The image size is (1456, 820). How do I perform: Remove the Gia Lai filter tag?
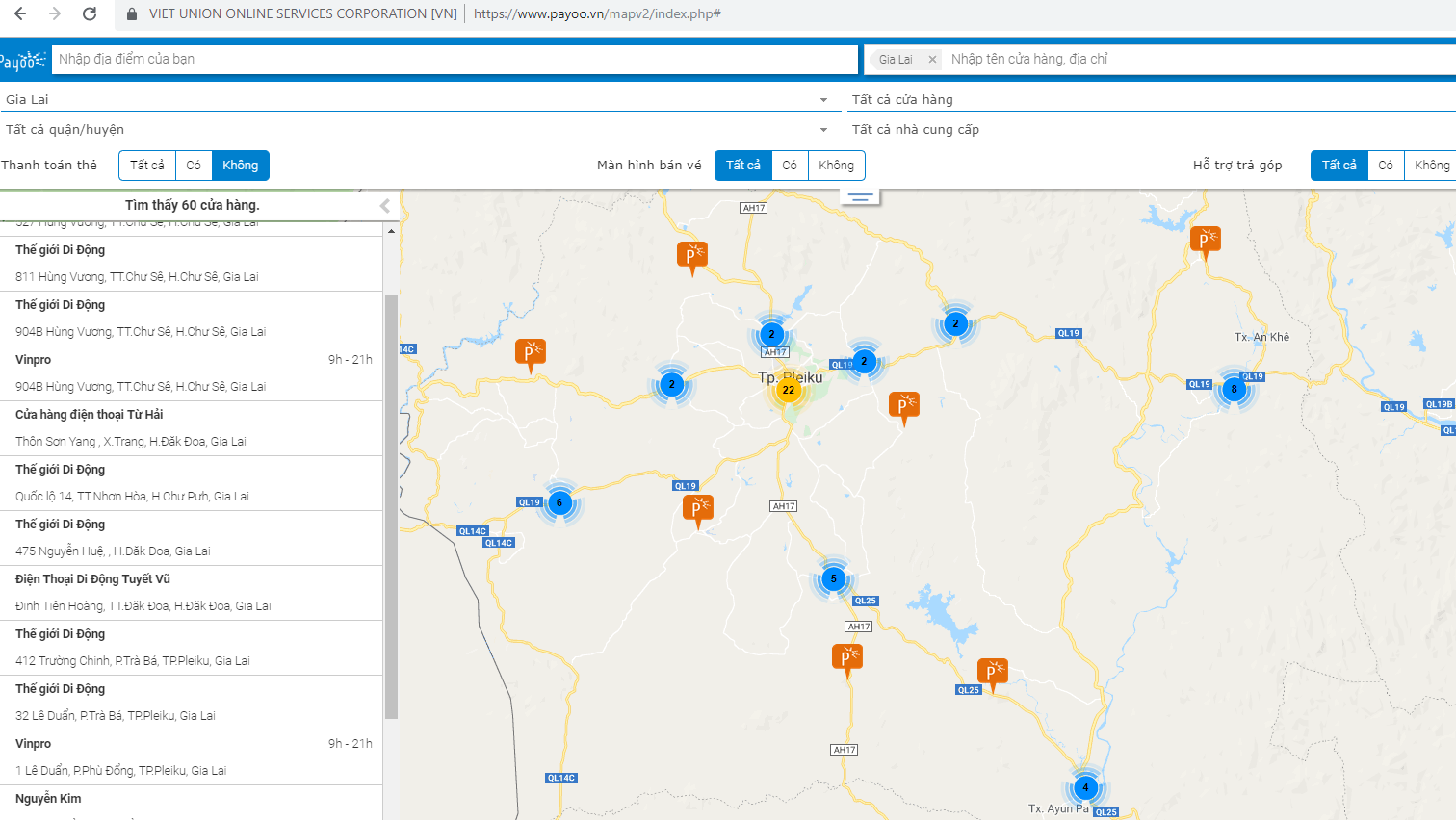(x=932, y=60)
